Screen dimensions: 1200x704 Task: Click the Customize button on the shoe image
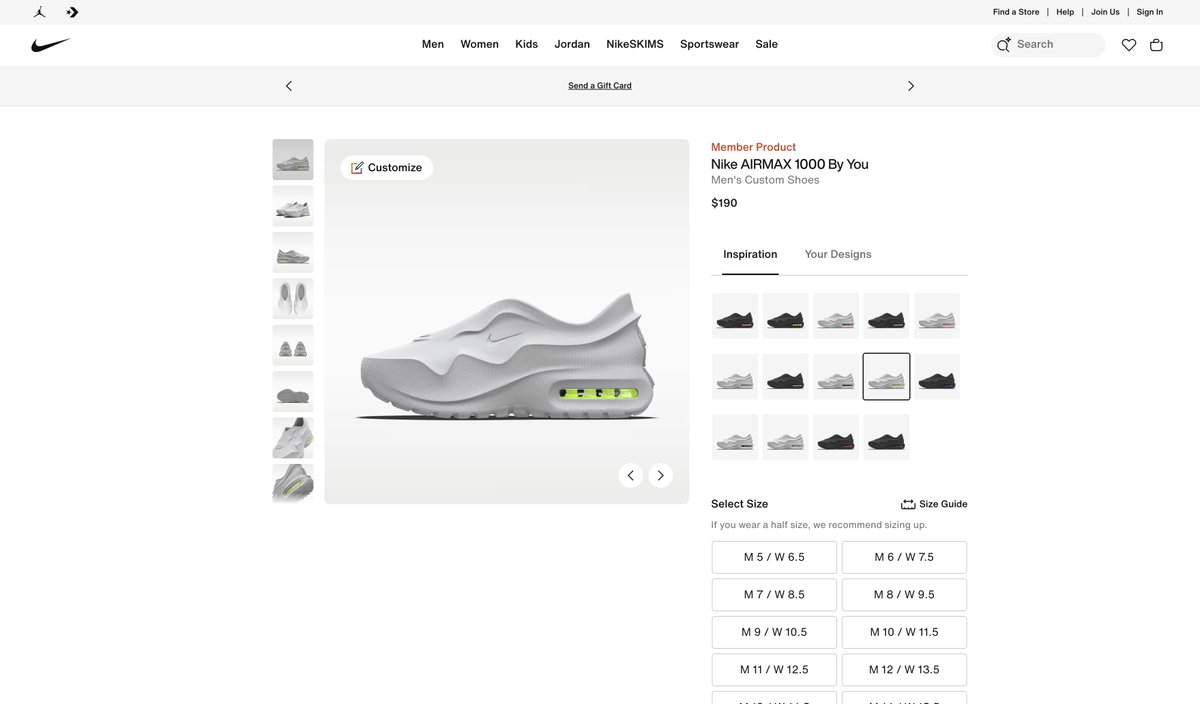(x=387, y=168)
